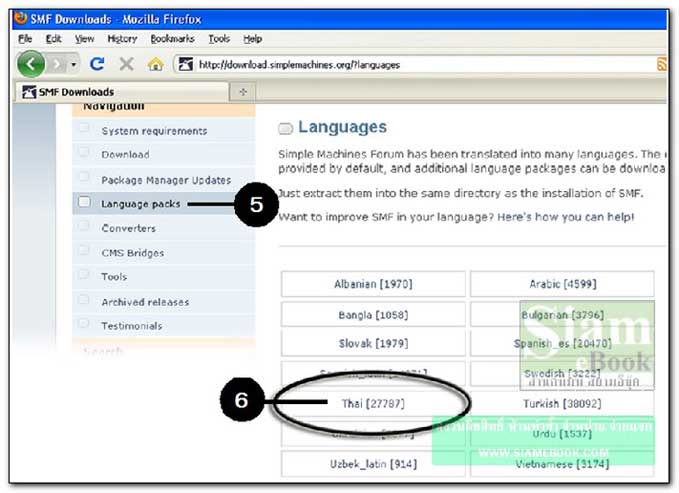Click the Stop loading X icon

point(126,65)
